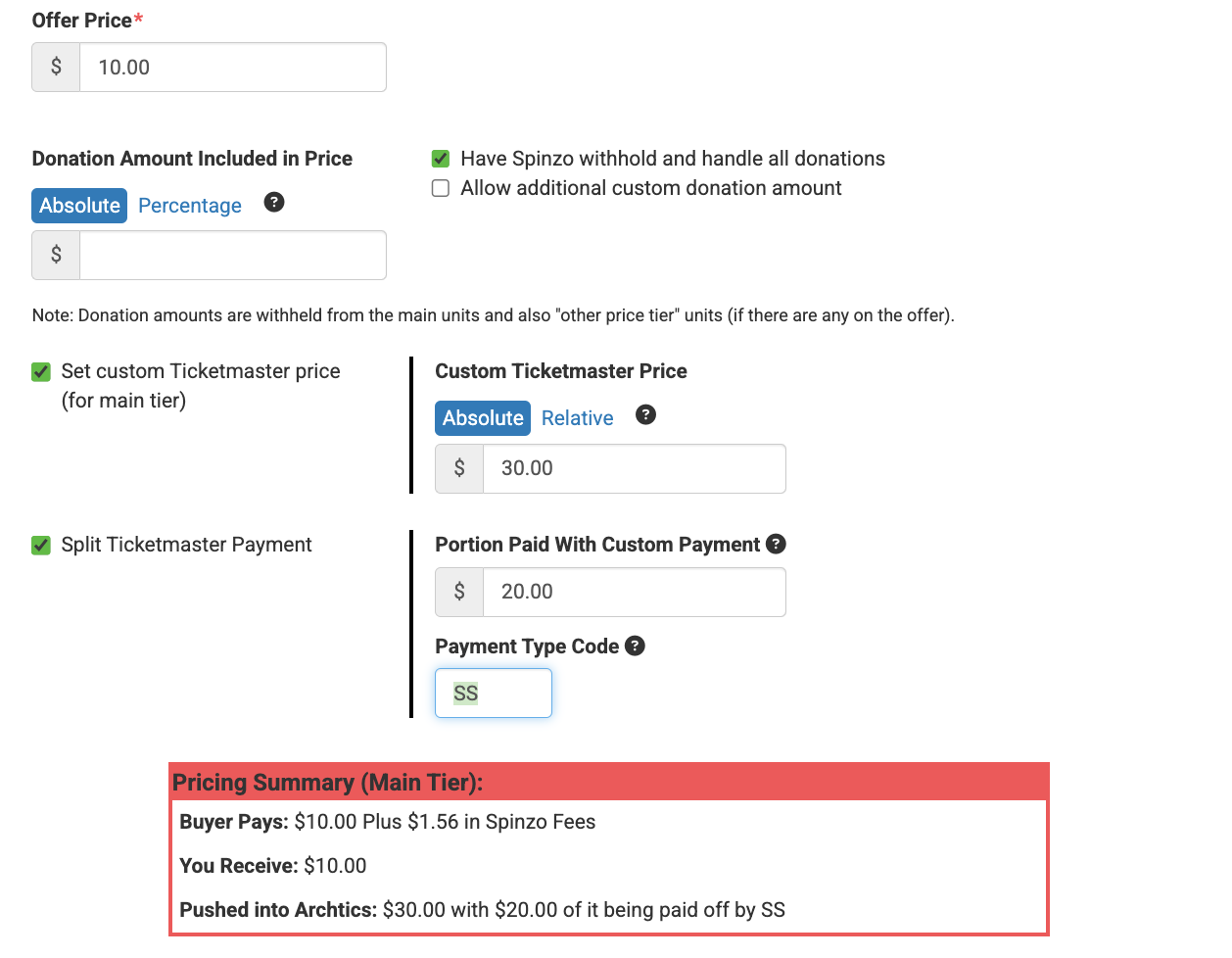Click dollar sign addon of Offer Price
The height and width of the screenshot is (958, 1232).
coord(56,67)
